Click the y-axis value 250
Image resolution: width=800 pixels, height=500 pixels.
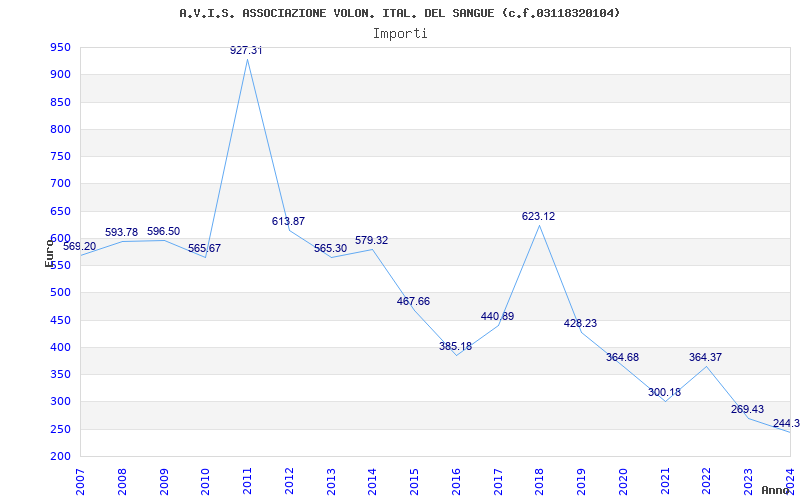[x=60, y=429]
